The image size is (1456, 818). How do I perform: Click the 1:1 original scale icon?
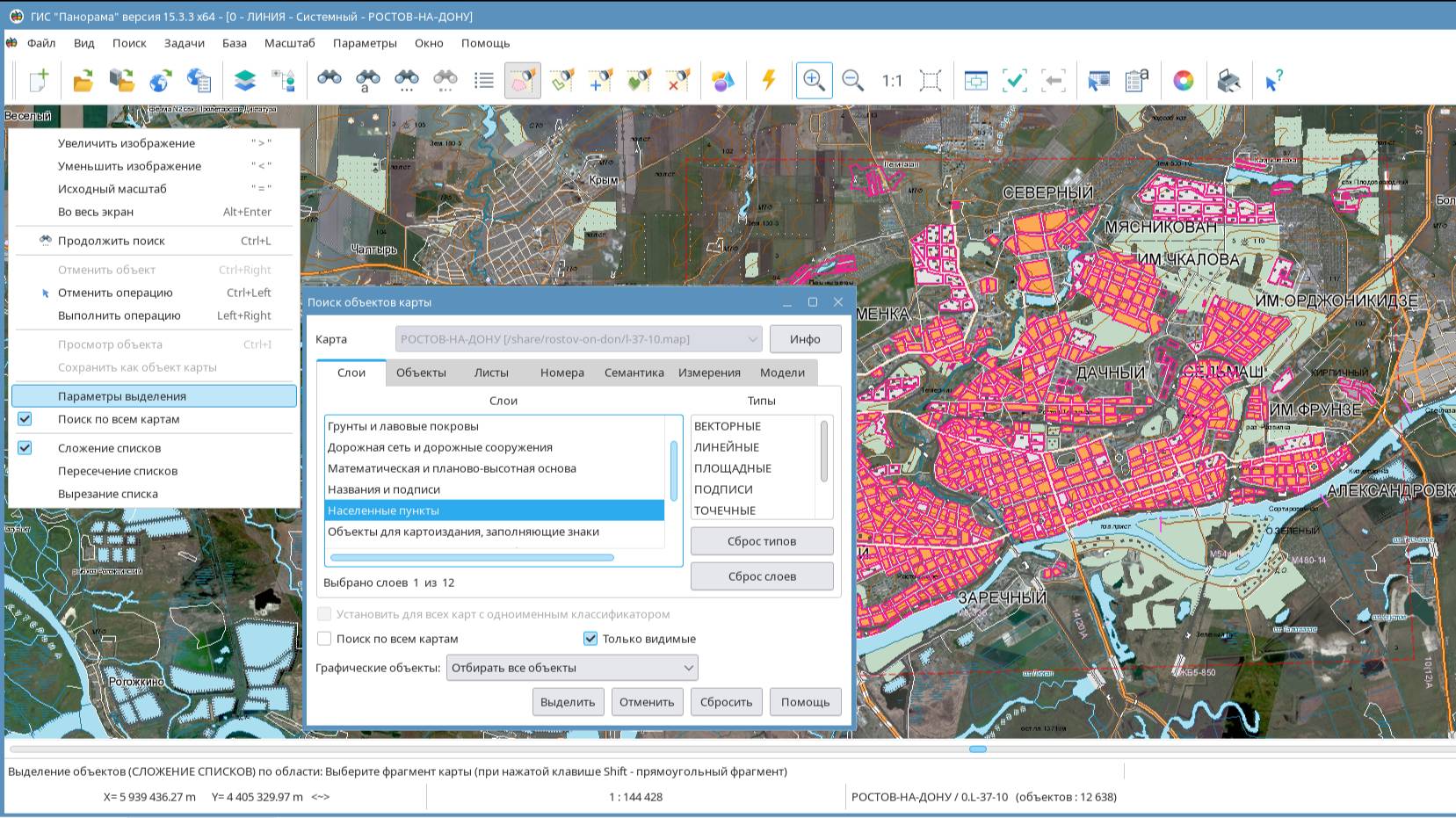click(892, 81)
